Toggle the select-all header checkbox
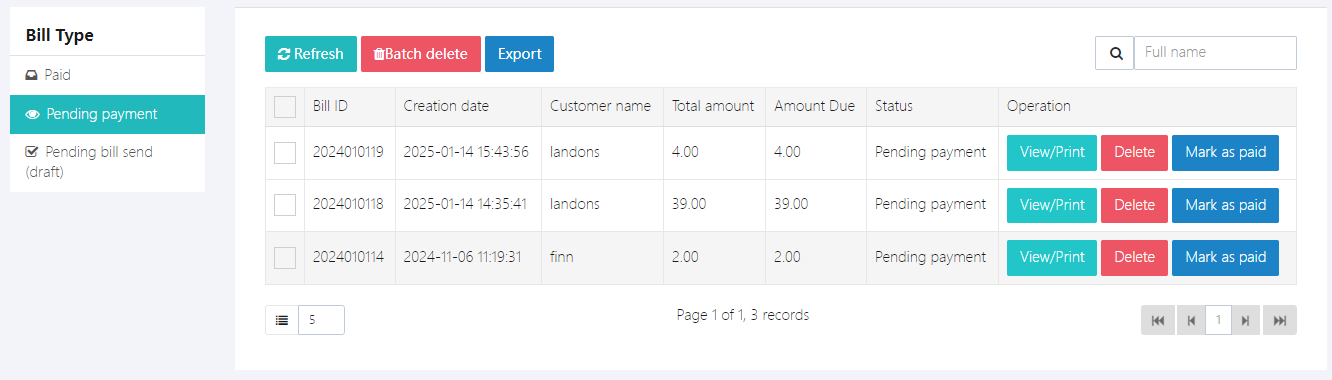The image size is (1332, 380). point(285,107)
